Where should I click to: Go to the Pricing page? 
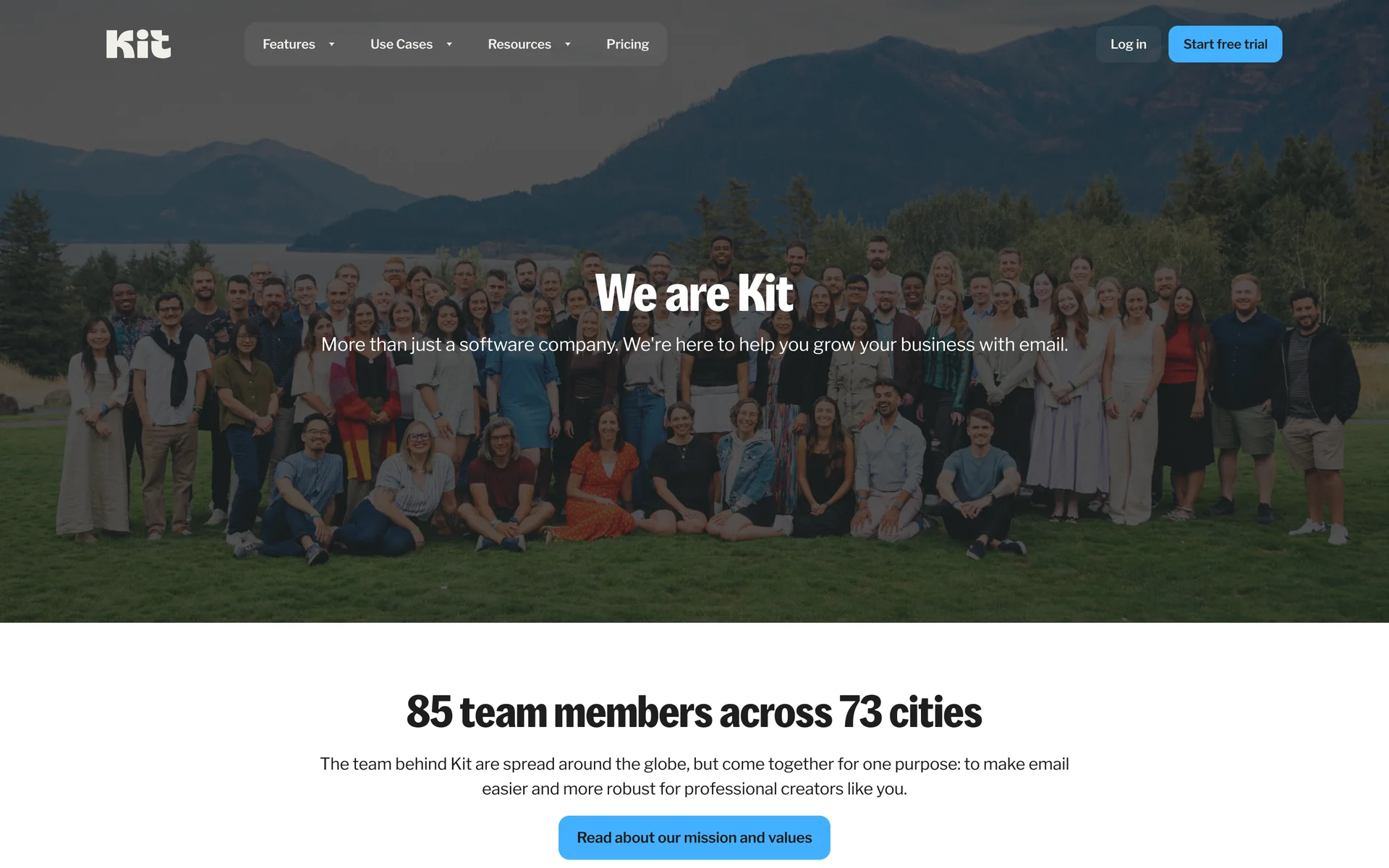click(x=627, y=44)
